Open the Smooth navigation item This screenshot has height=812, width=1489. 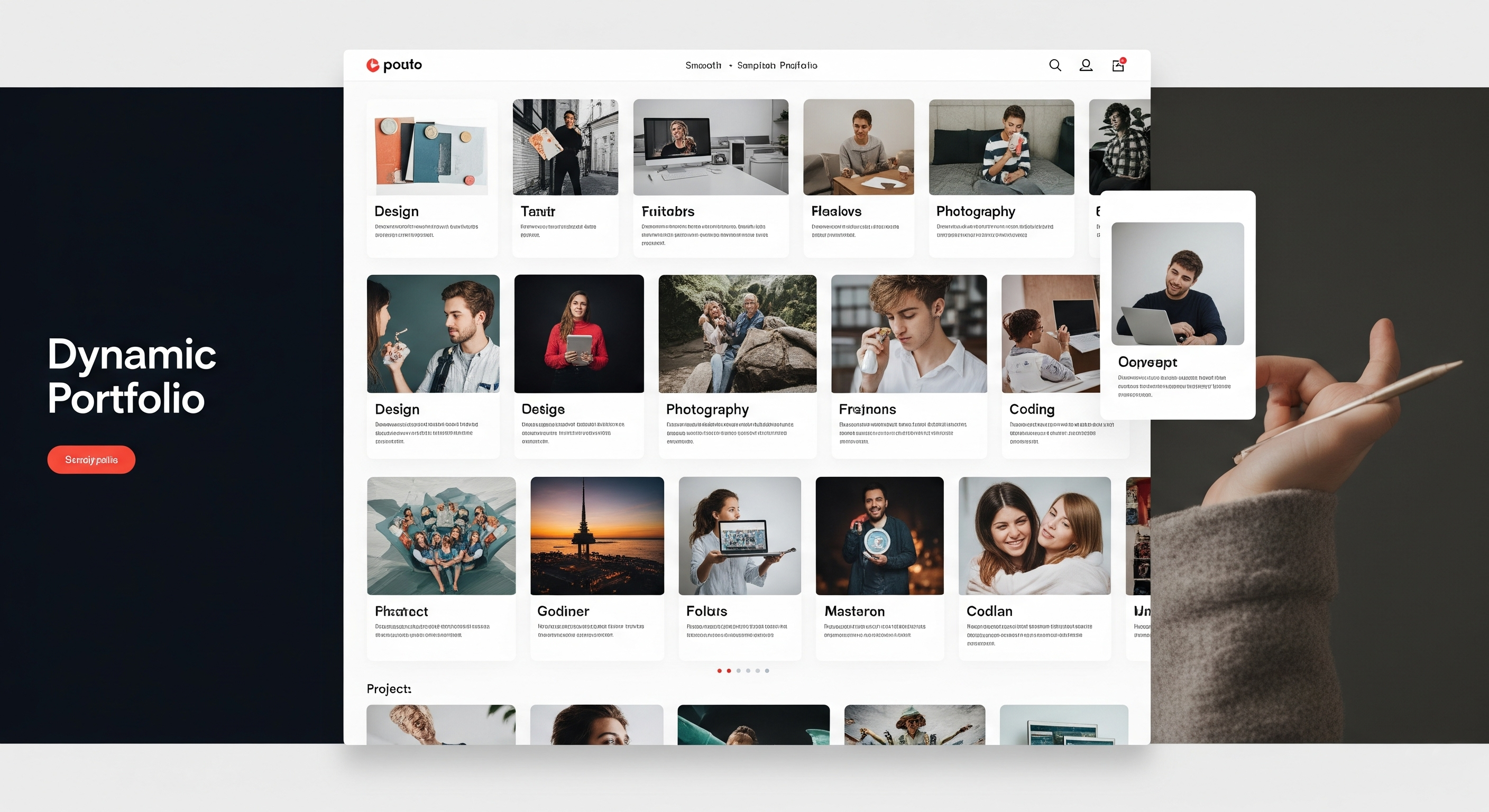[703, 66]
